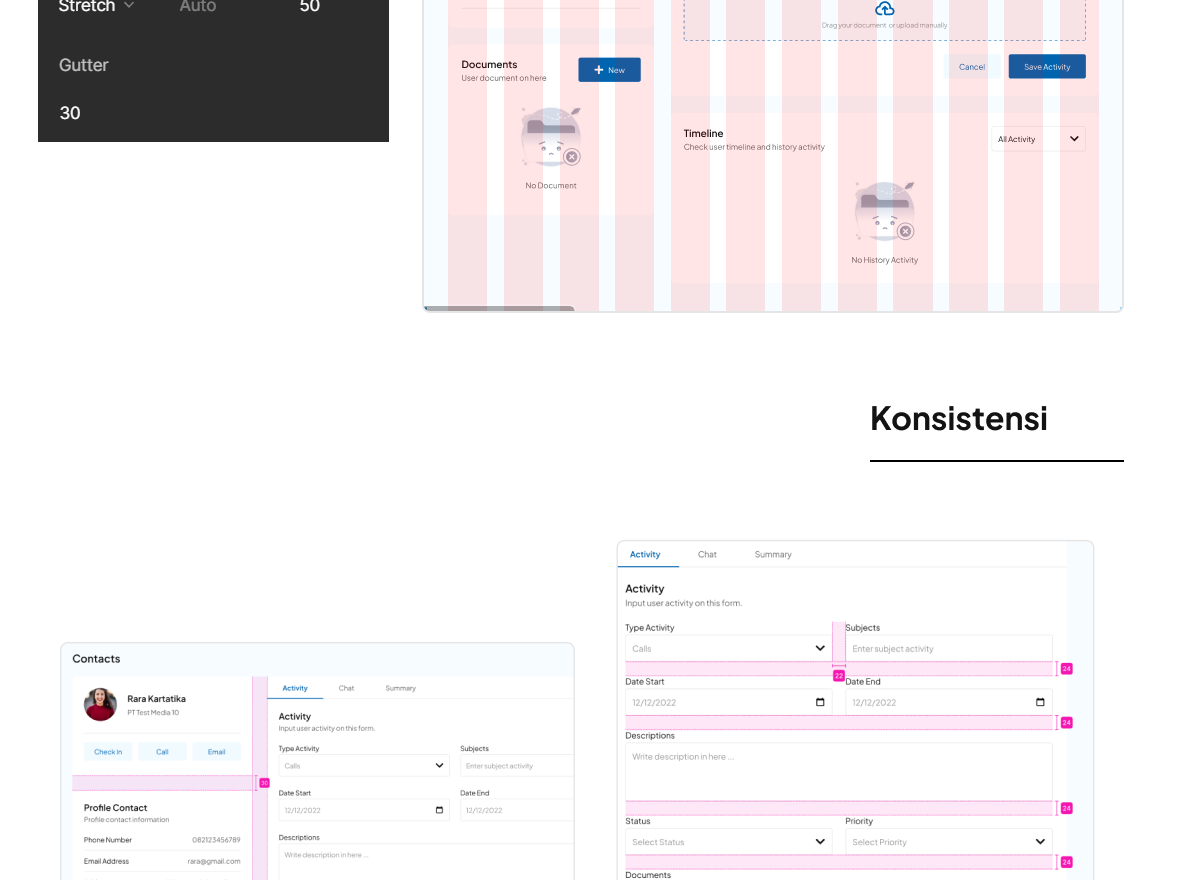1190x880 pixels.
Task: Click the pink 30 spacing badge in Contacts
Action: click(x=264, y=783)
